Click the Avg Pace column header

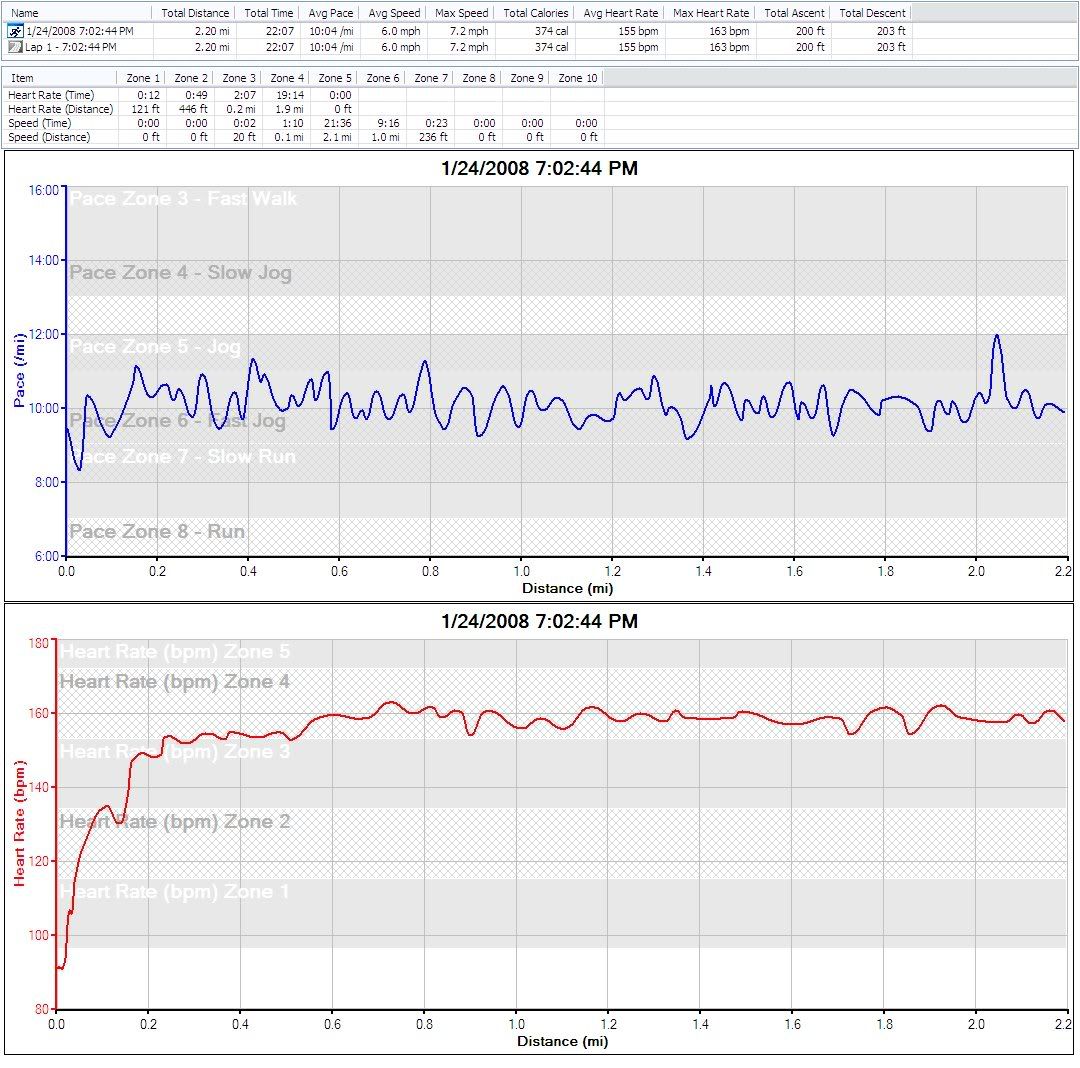pos(330,13)
